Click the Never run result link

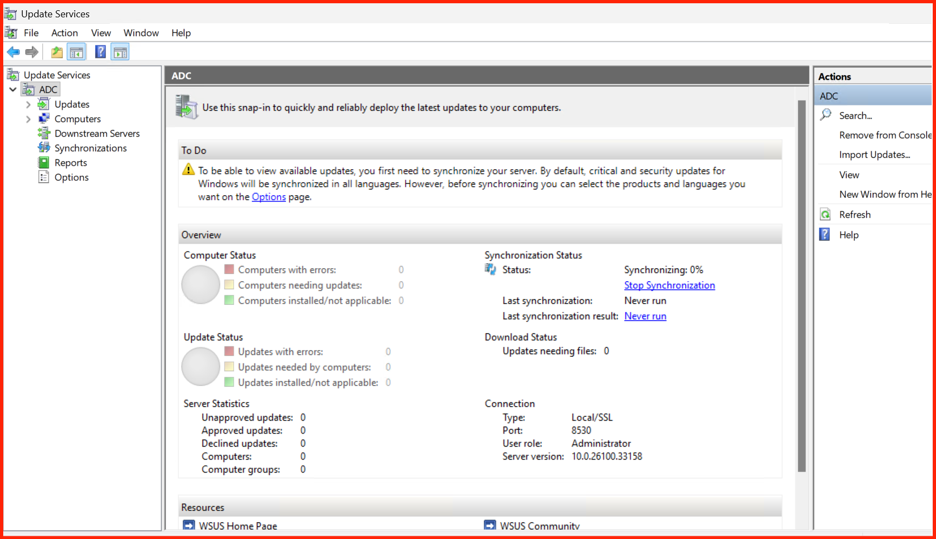[x=645, y=316]
